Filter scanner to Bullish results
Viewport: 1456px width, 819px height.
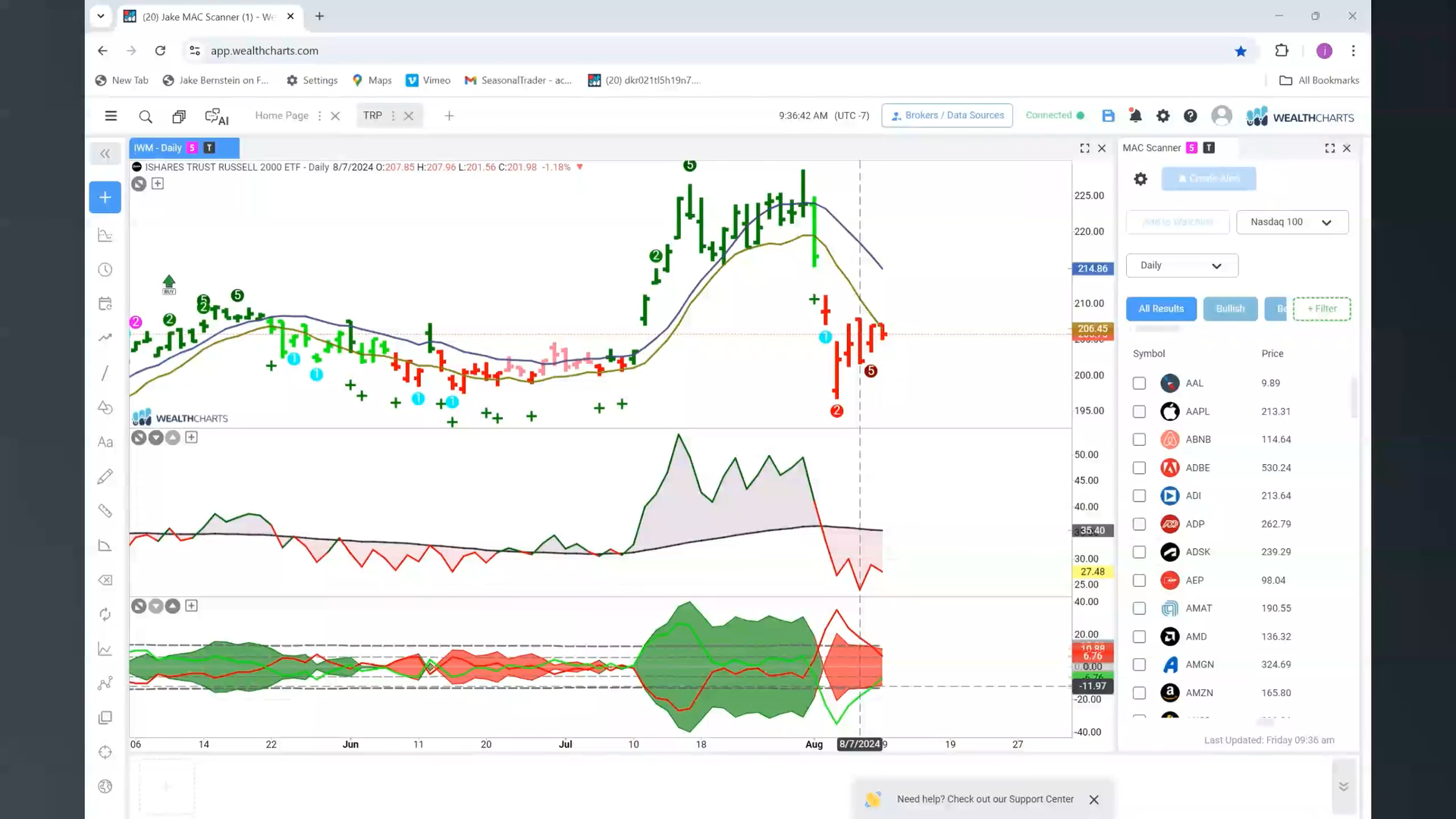[x=1230, y=309]
